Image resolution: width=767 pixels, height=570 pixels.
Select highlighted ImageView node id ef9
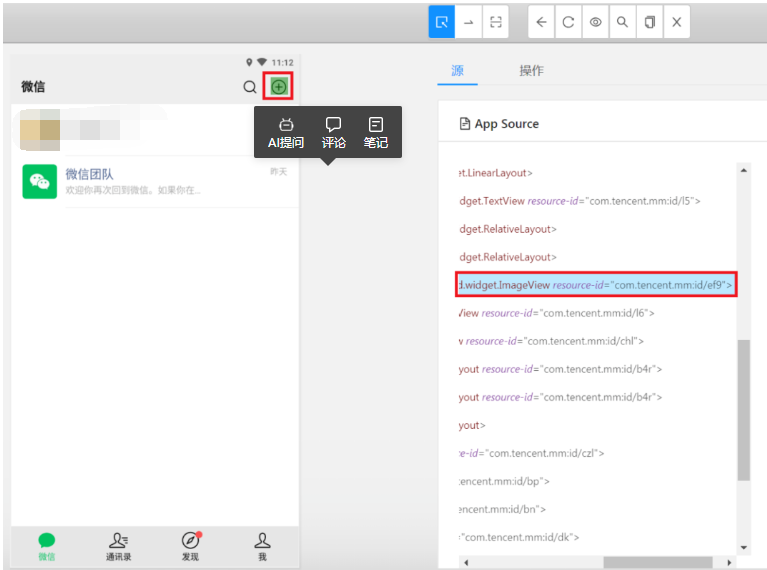(596, 285)
